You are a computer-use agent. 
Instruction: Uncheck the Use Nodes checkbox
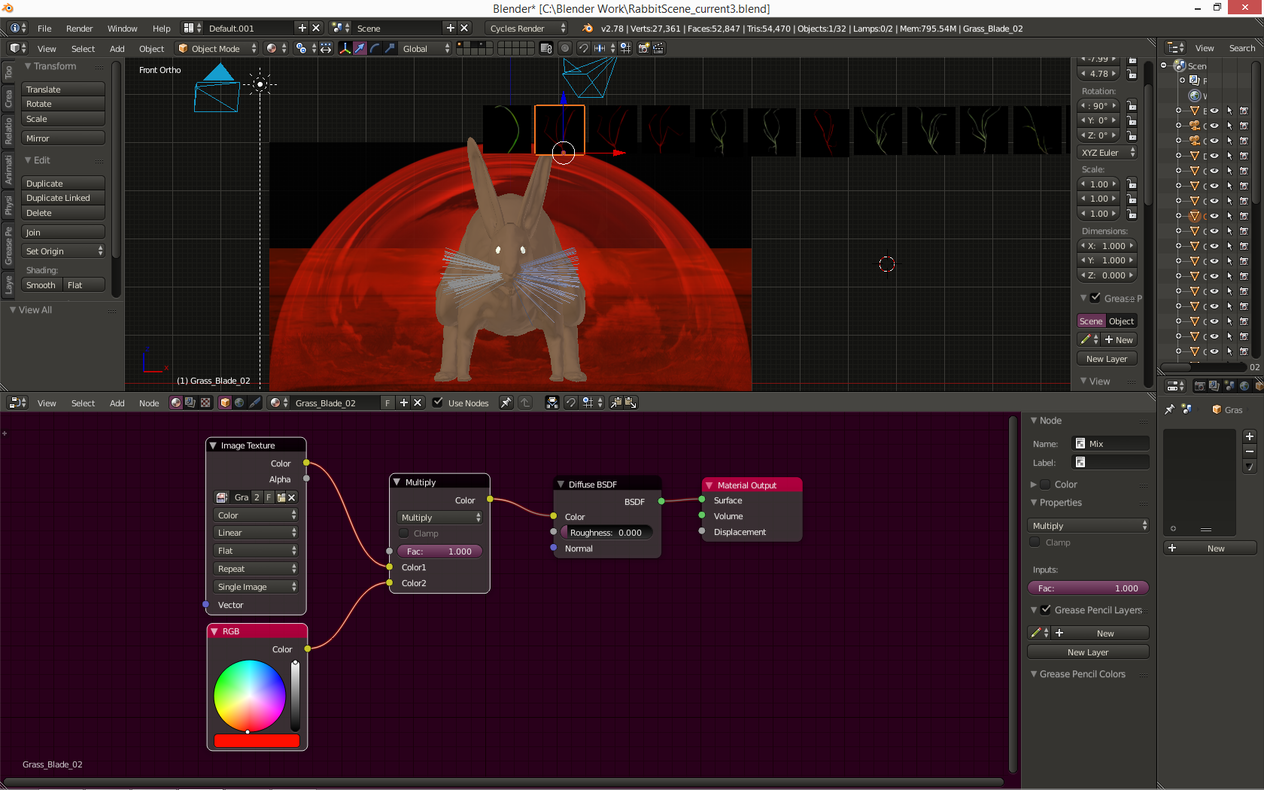pos(437,403)
